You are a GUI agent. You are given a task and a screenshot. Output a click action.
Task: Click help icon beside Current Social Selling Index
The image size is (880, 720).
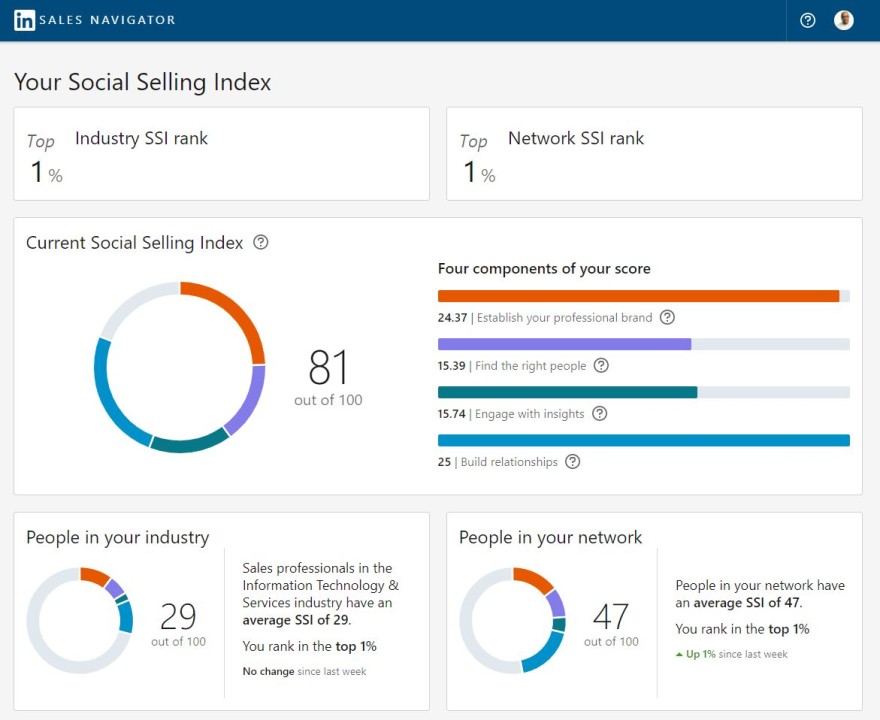260,242
